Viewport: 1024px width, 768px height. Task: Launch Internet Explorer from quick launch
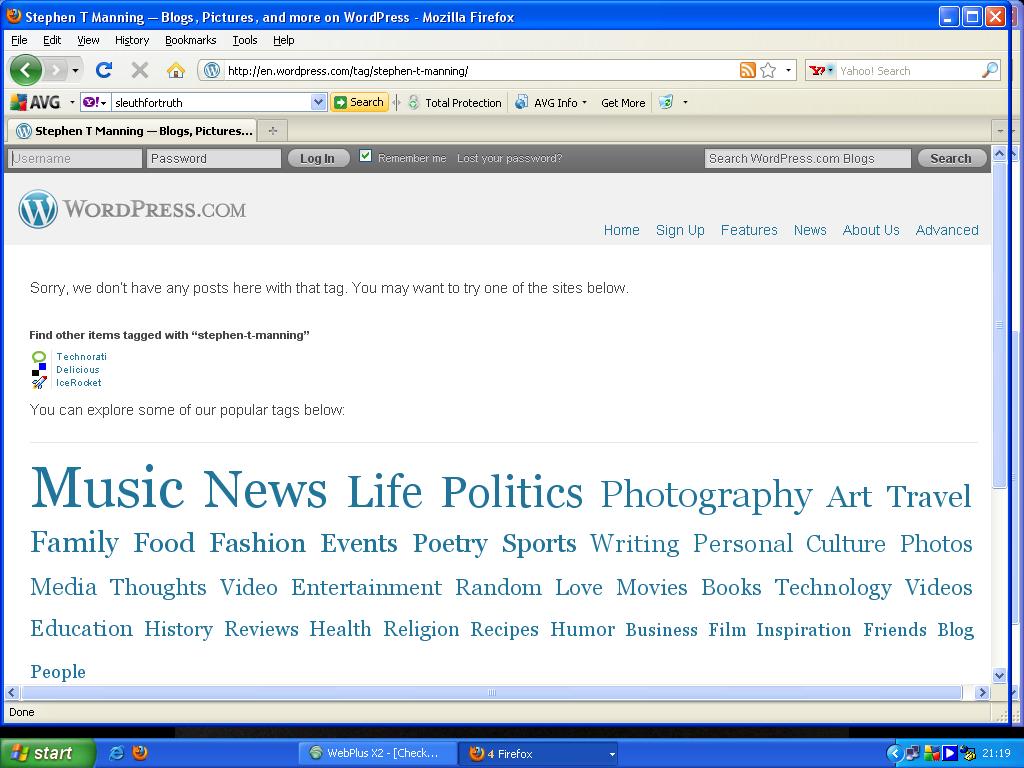116,753
